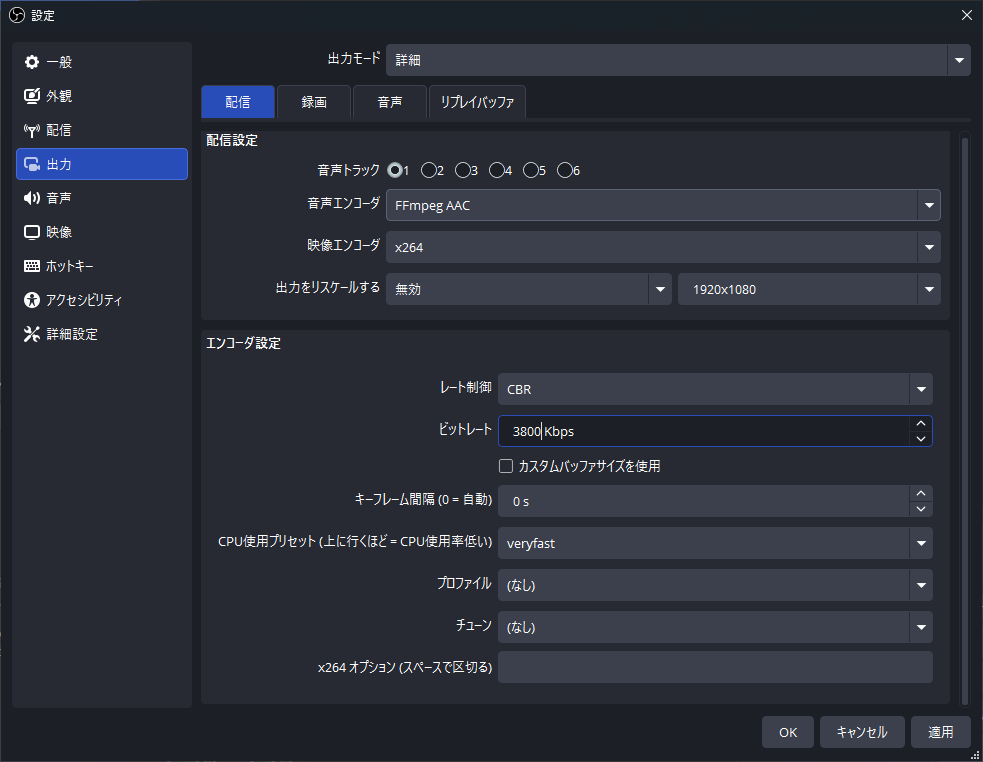Click the keyboard icon beside ホットキー
This screenshot has height=762, width=983.
(31, 266)
